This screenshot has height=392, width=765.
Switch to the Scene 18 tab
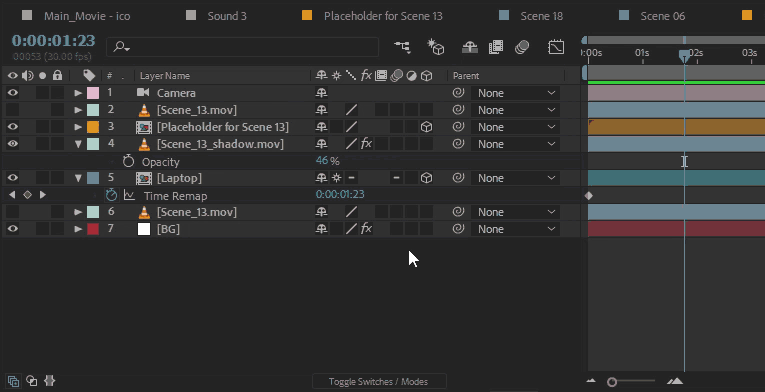[542, 16]
